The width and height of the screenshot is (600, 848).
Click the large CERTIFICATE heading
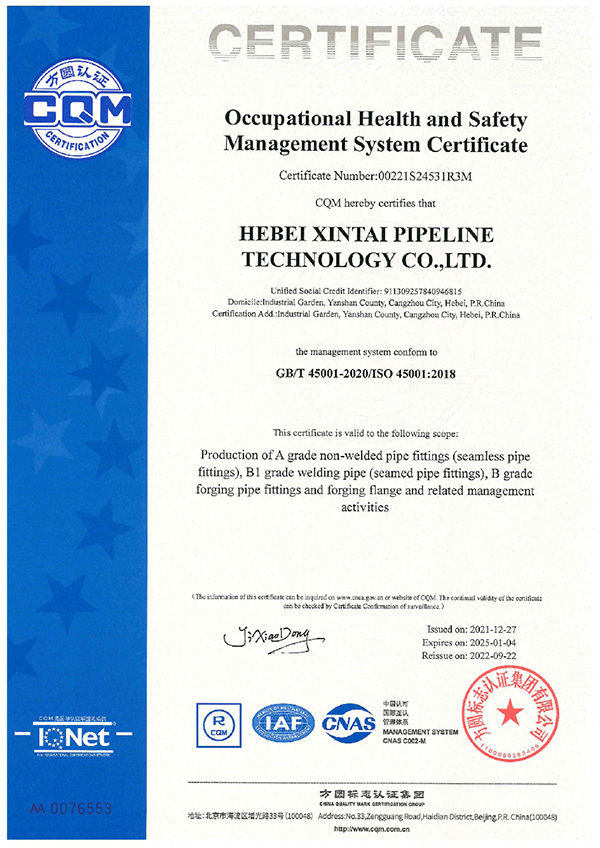[x=375, y=43]
